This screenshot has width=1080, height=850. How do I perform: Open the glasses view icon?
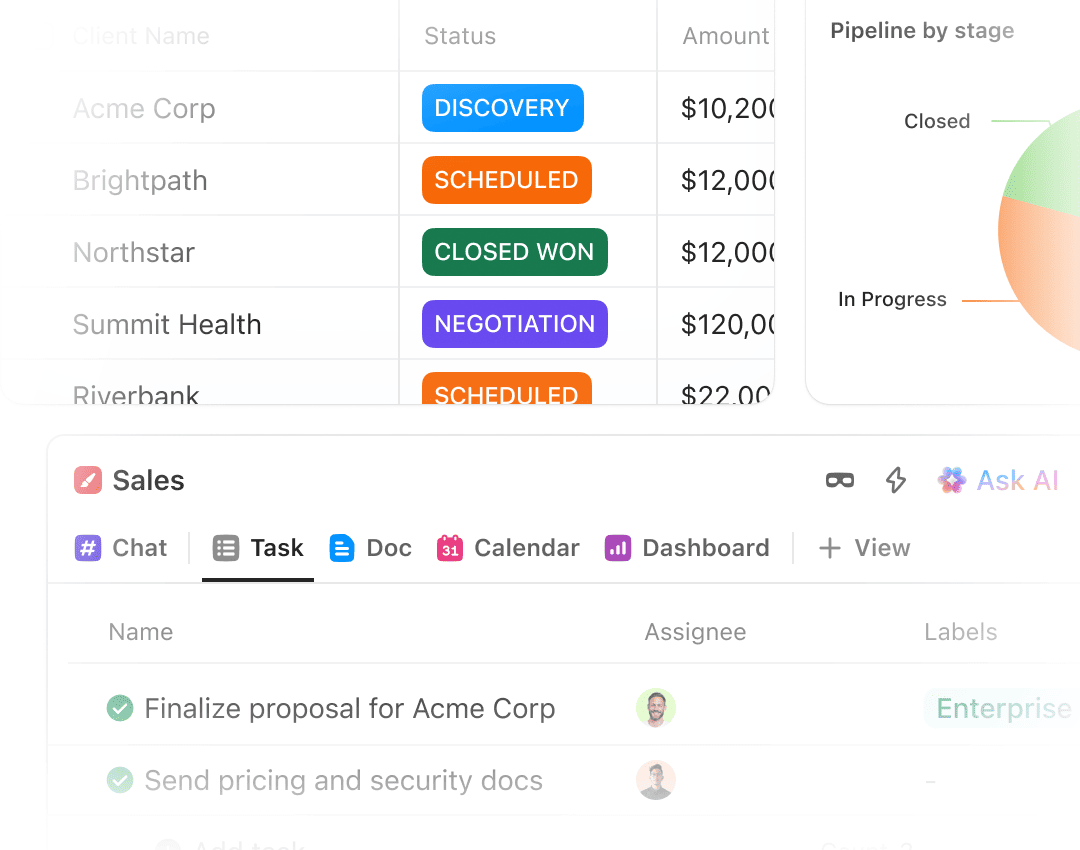(840, 480)
